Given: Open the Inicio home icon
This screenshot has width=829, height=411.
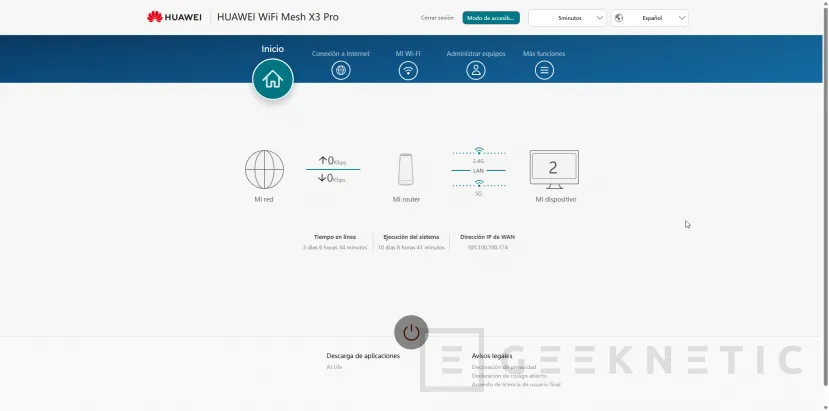Looking at the screenshot, I should pos(273,79).
